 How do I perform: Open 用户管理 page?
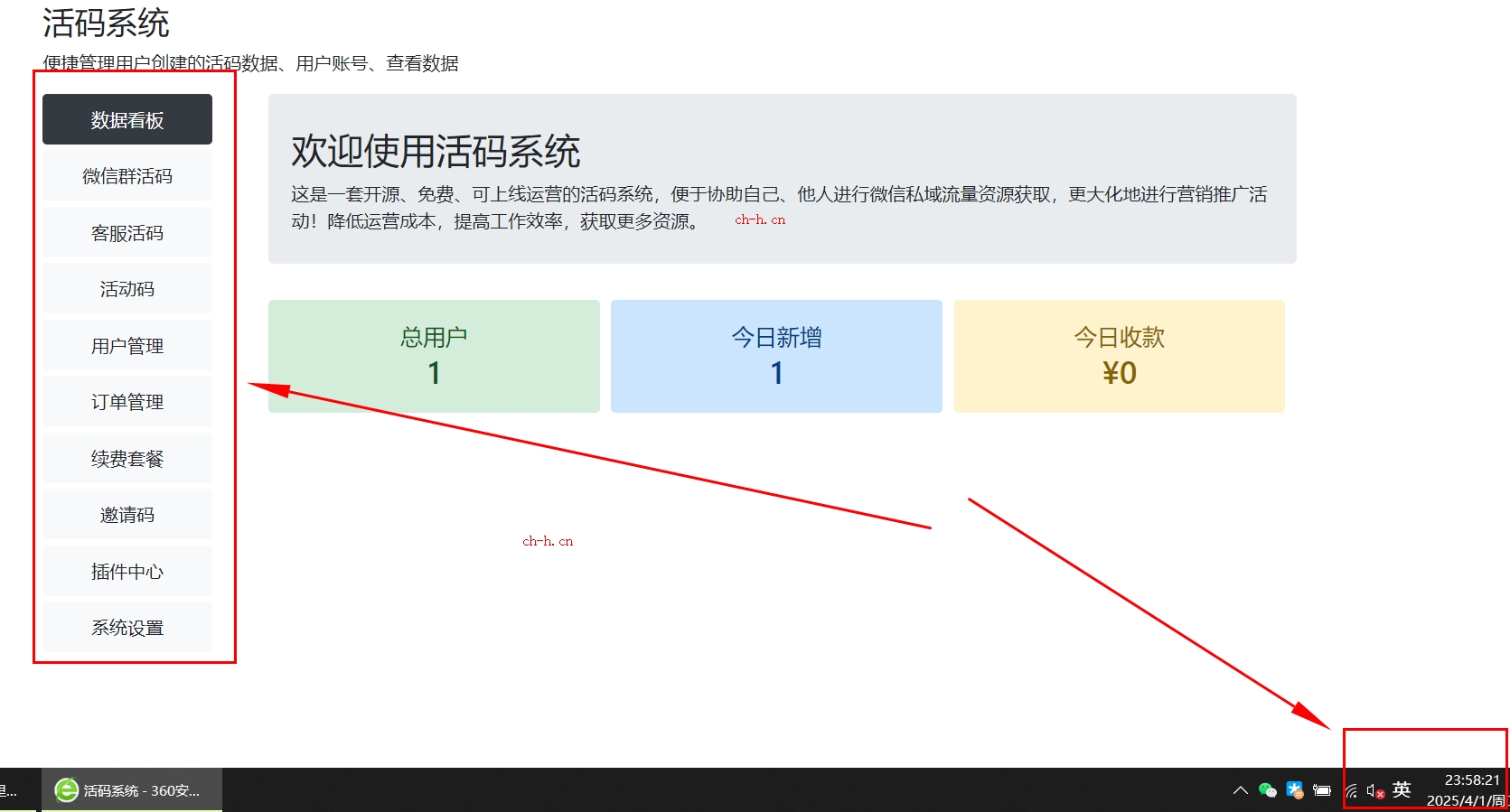127,346
